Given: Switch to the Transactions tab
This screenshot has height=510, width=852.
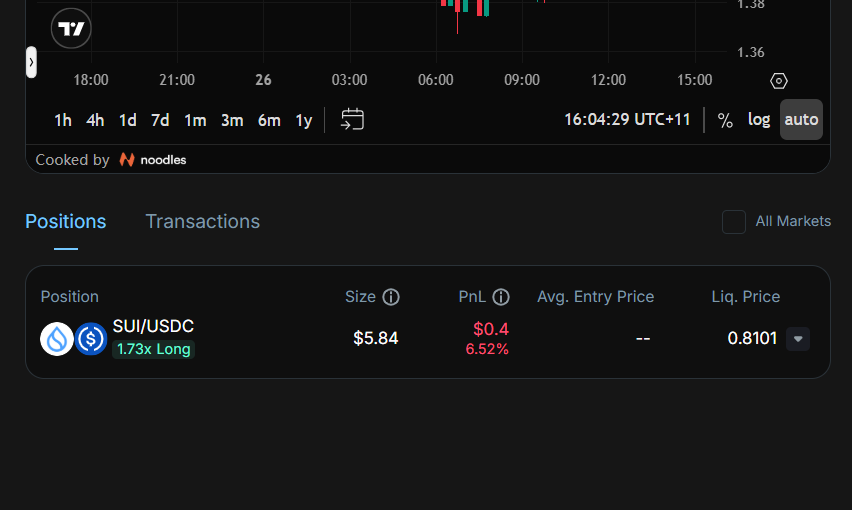Looking at the screenshot, I should 202,222.
